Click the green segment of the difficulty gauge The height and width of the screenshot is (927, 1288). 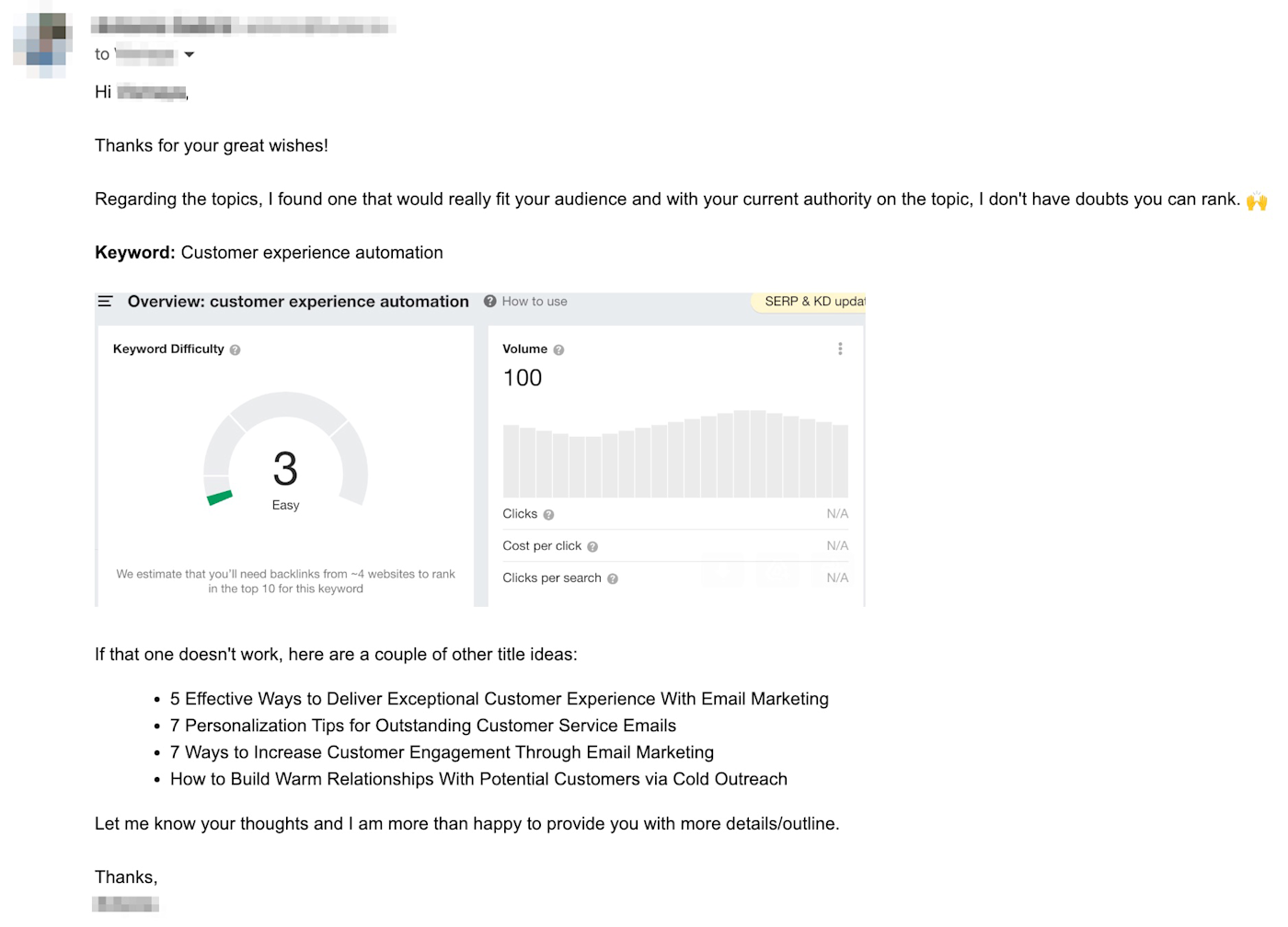click(219, 498)
